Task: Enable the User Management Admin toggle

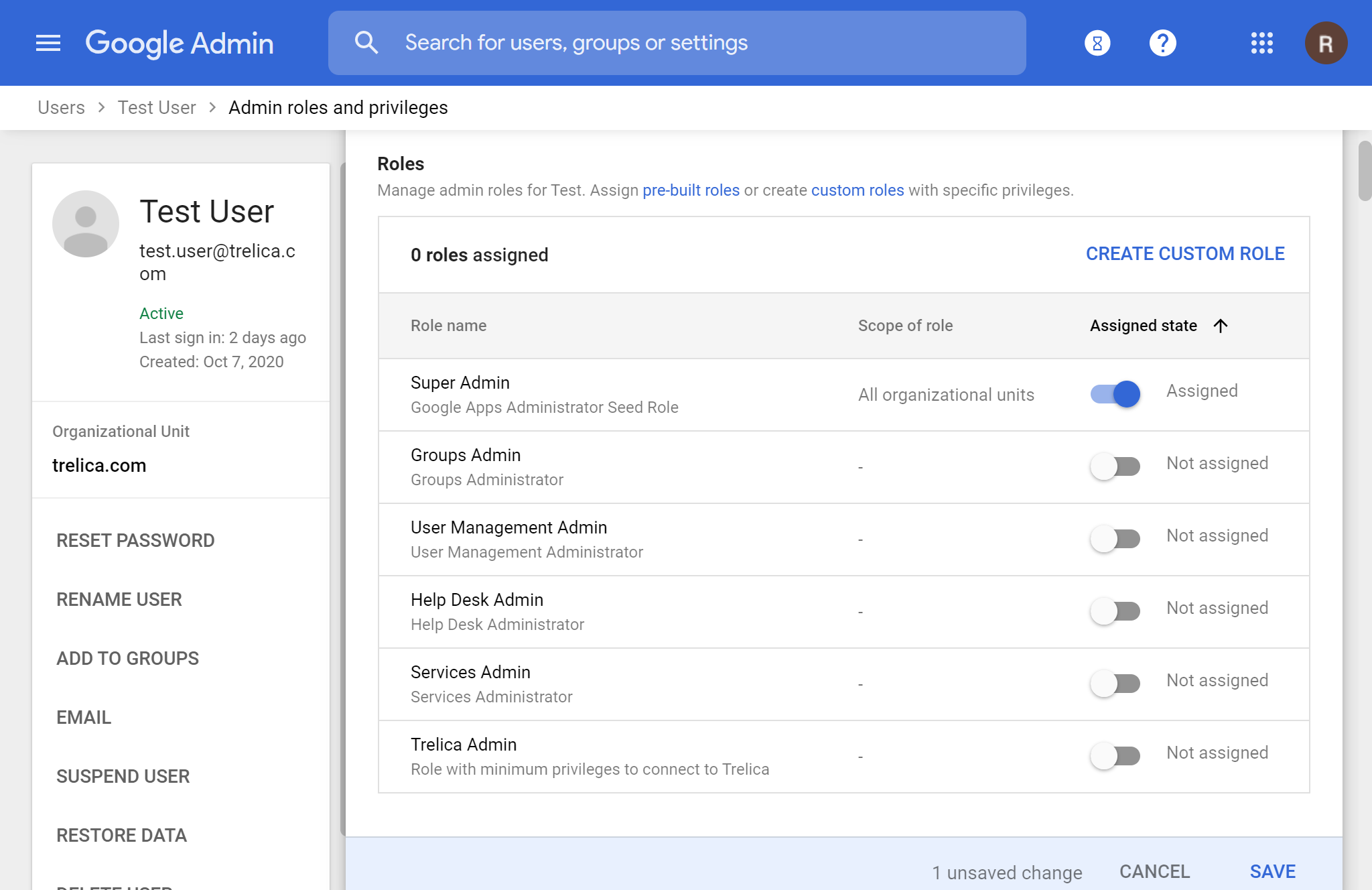Action: pyautogui.click(x=1115, y=538)
